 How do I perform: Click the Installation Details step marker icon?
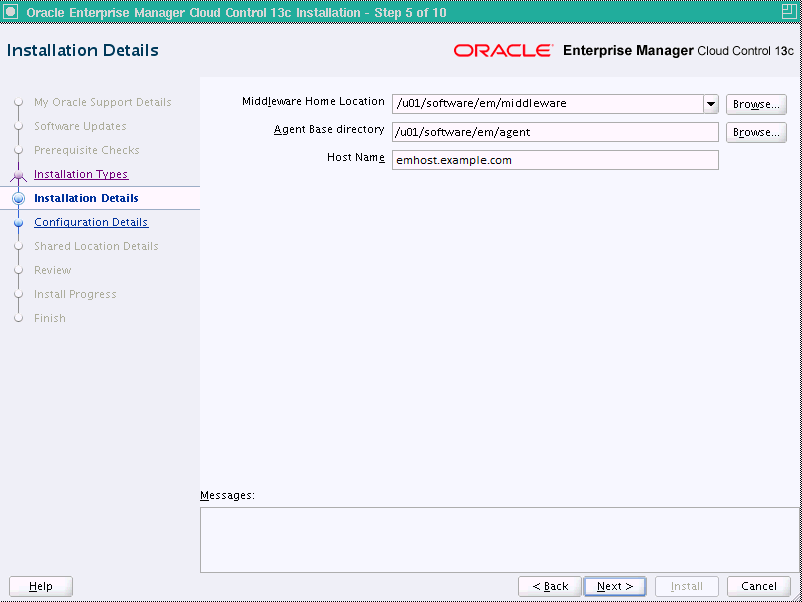pos(18,198)
